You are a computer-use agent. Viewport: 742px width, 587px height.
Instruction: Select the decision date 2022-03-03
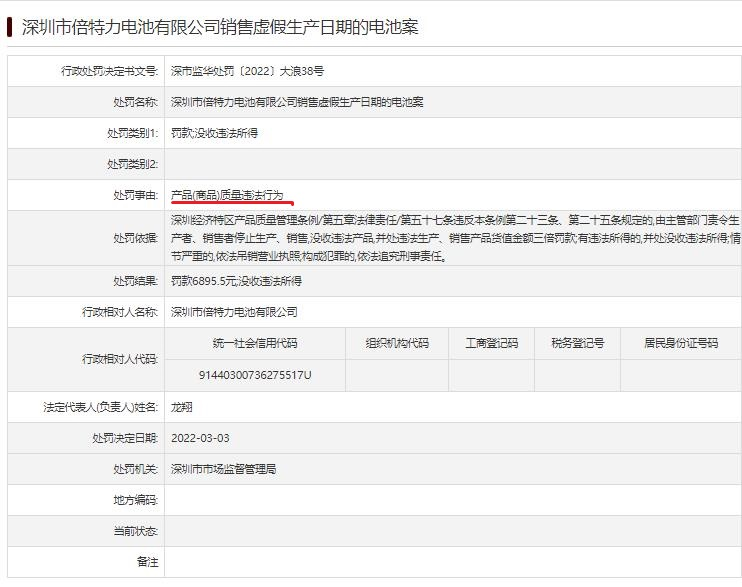(x=200, y=438)
